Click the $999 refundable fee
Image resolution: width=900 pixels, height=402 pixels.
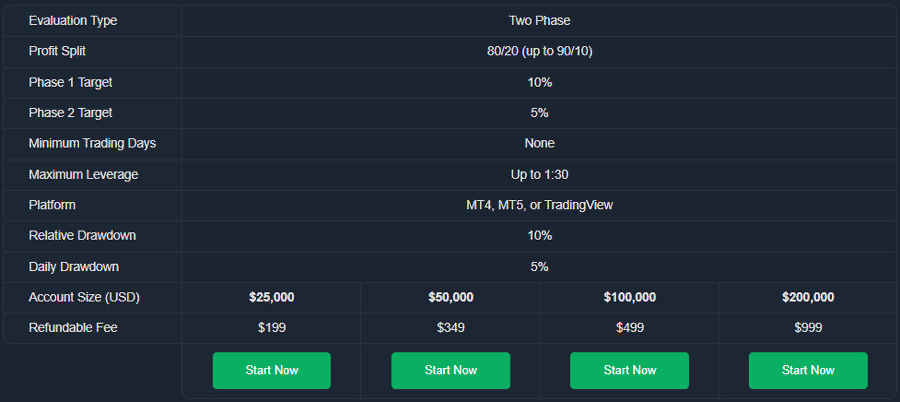pyautogui.click(x=808, y=328)
